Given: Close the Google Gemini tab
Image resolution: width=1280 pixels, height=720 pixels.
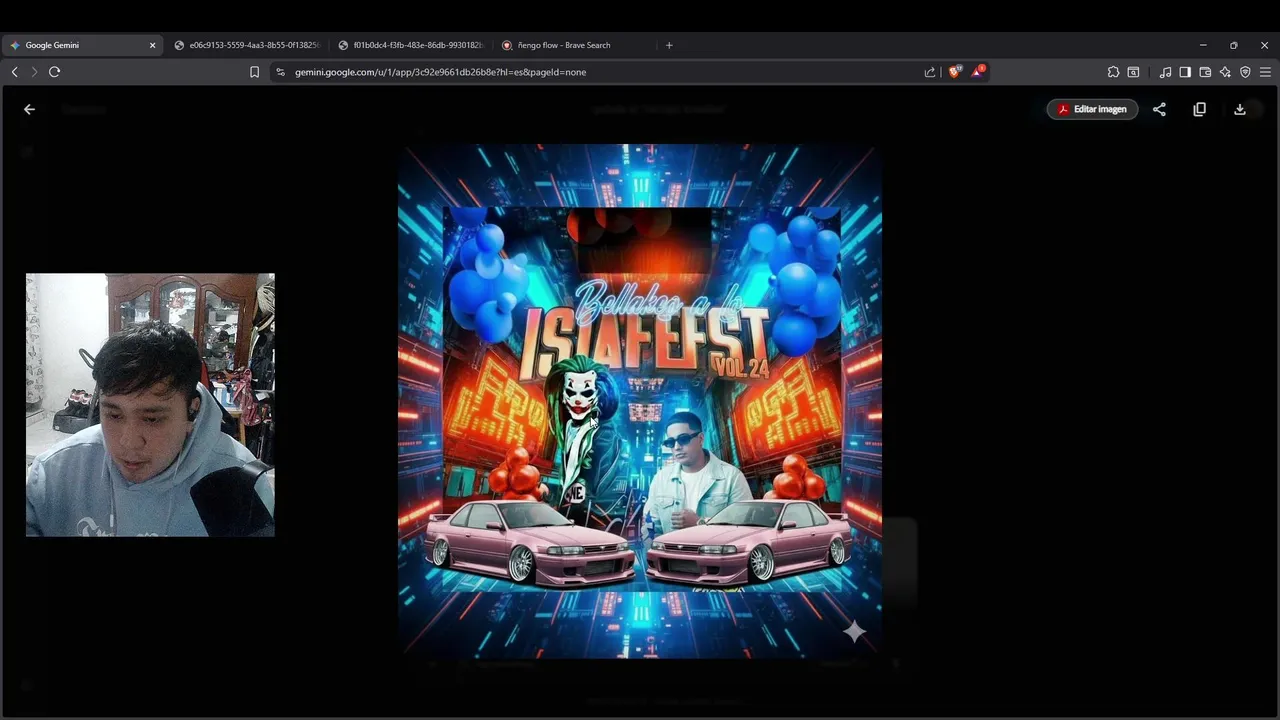Looking at the screenshot, I should click(x=153, y=45).
